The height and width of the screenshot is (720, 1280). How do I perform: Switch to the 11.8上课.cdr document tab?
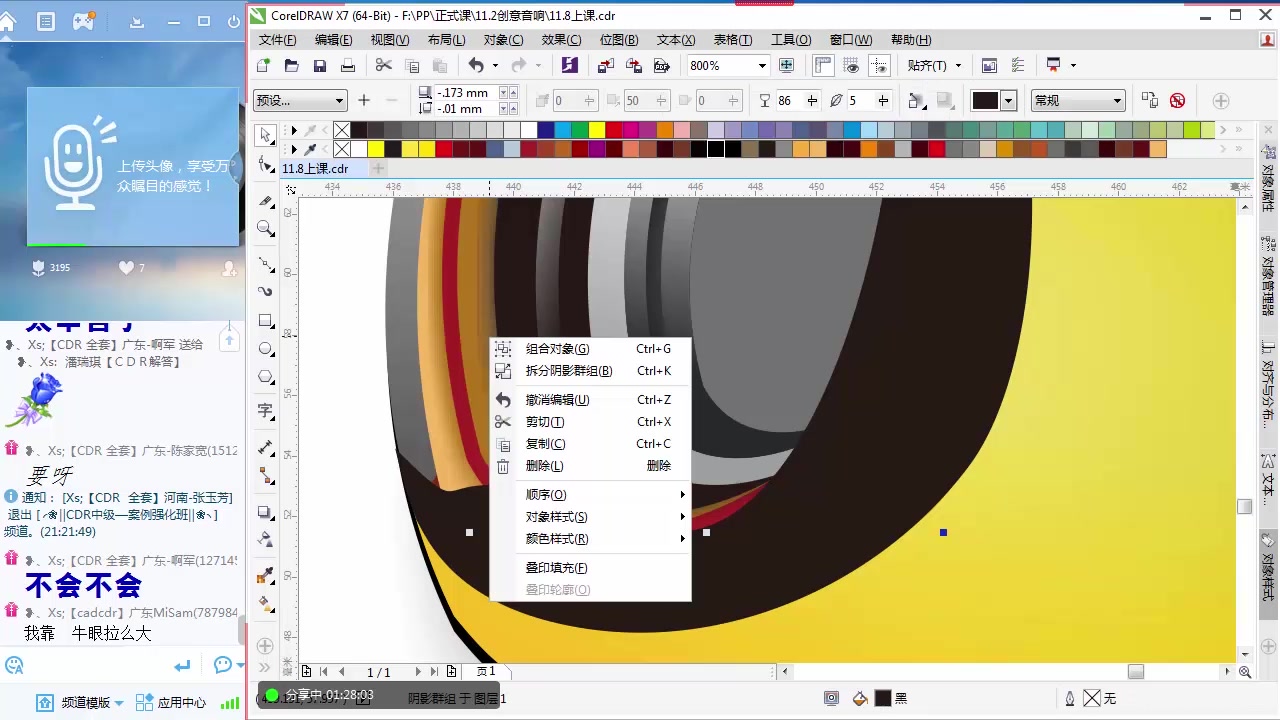[315, 169]
